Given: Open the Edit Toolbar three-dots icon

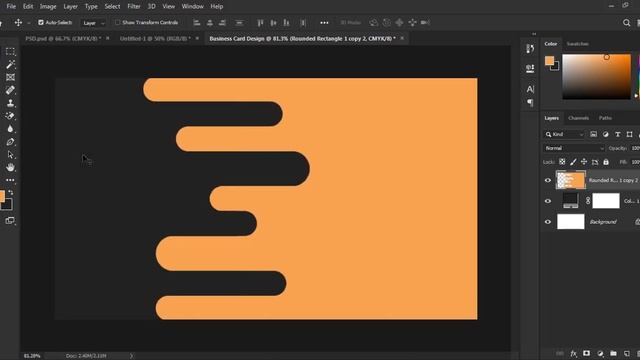Looking at the screenshot, I should click(10, 180).
